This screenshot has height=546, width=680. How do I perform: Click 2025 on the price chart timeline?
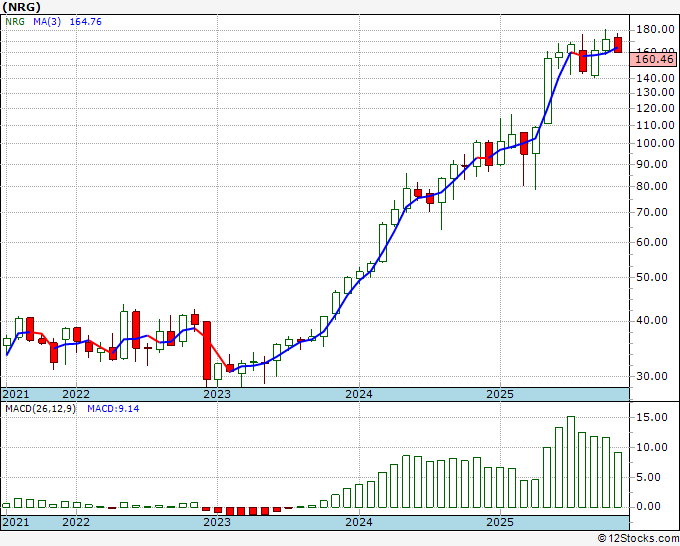click(499, 395)
